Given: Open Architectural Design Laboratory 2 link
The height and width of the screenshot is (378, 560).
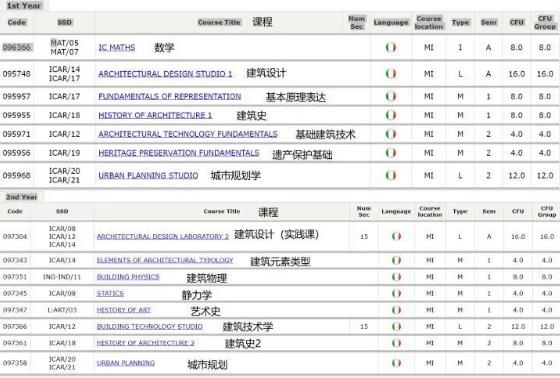Looking at the screenshot, I should pos(162,237).
